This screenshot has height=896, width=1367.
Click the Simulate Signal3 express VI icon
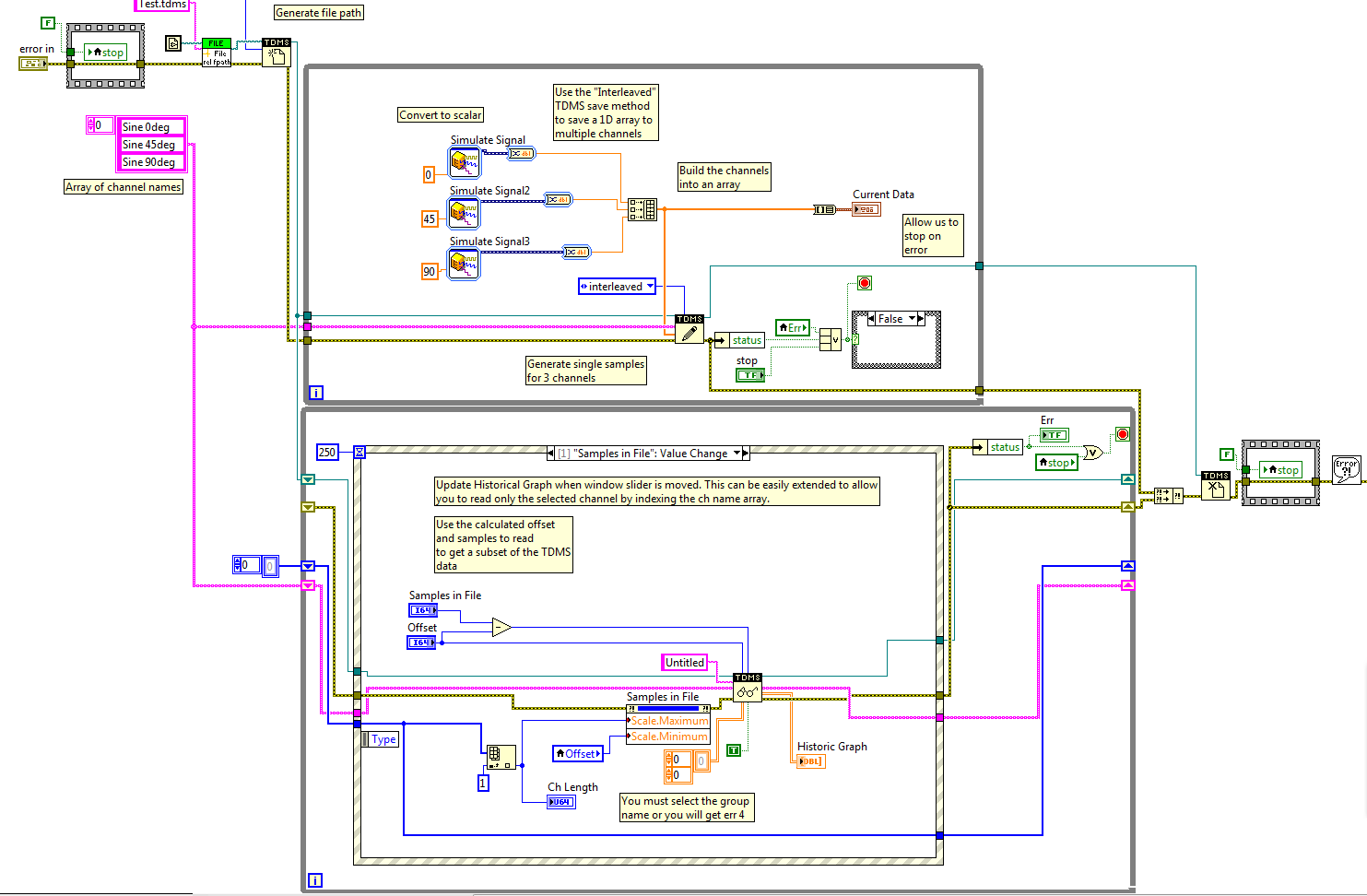[x=465, y=265]
